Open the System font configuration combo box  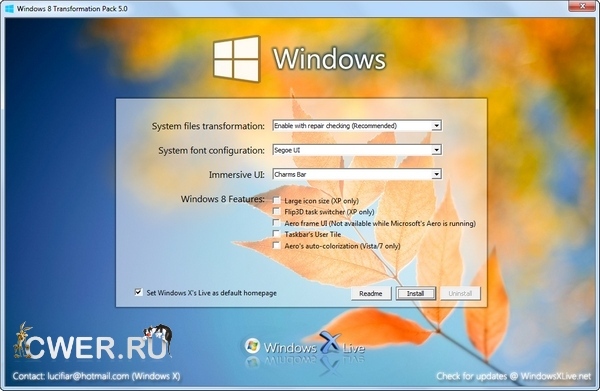pos(357,150)
